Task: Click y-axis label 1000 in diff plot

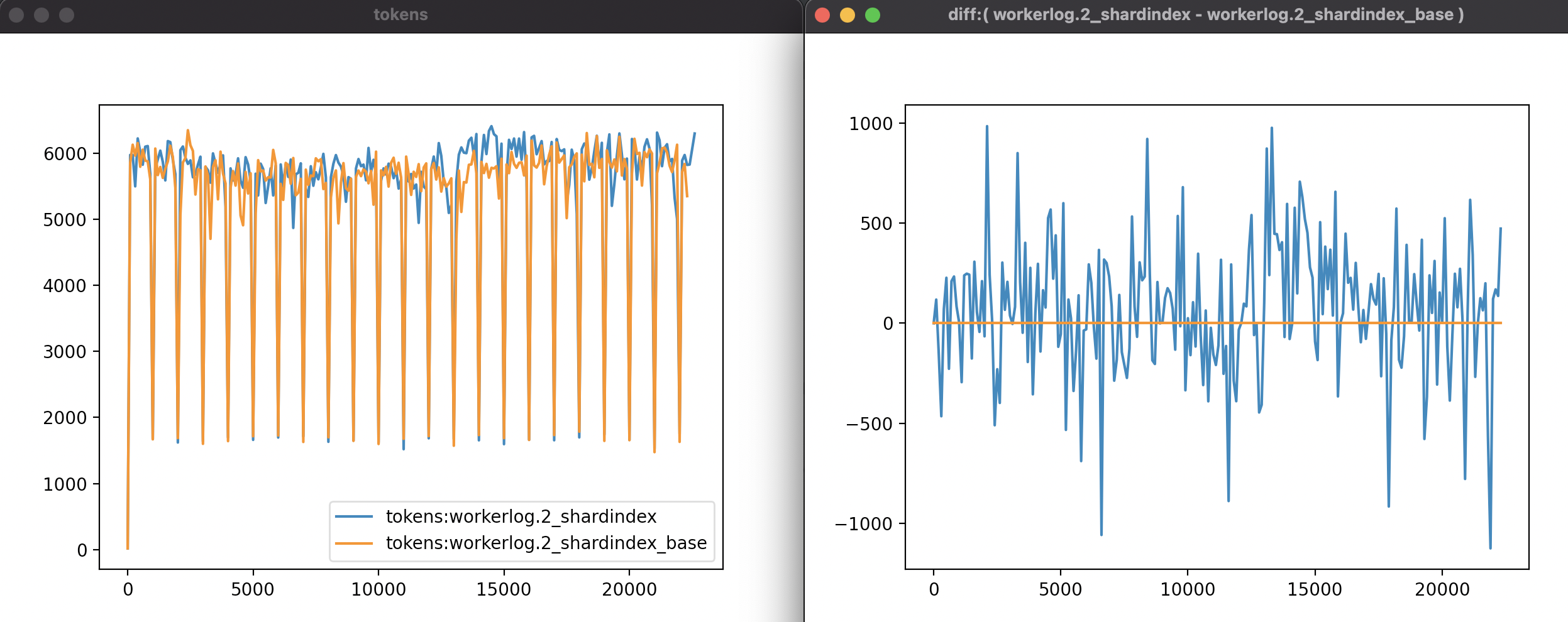Action: 871,124
